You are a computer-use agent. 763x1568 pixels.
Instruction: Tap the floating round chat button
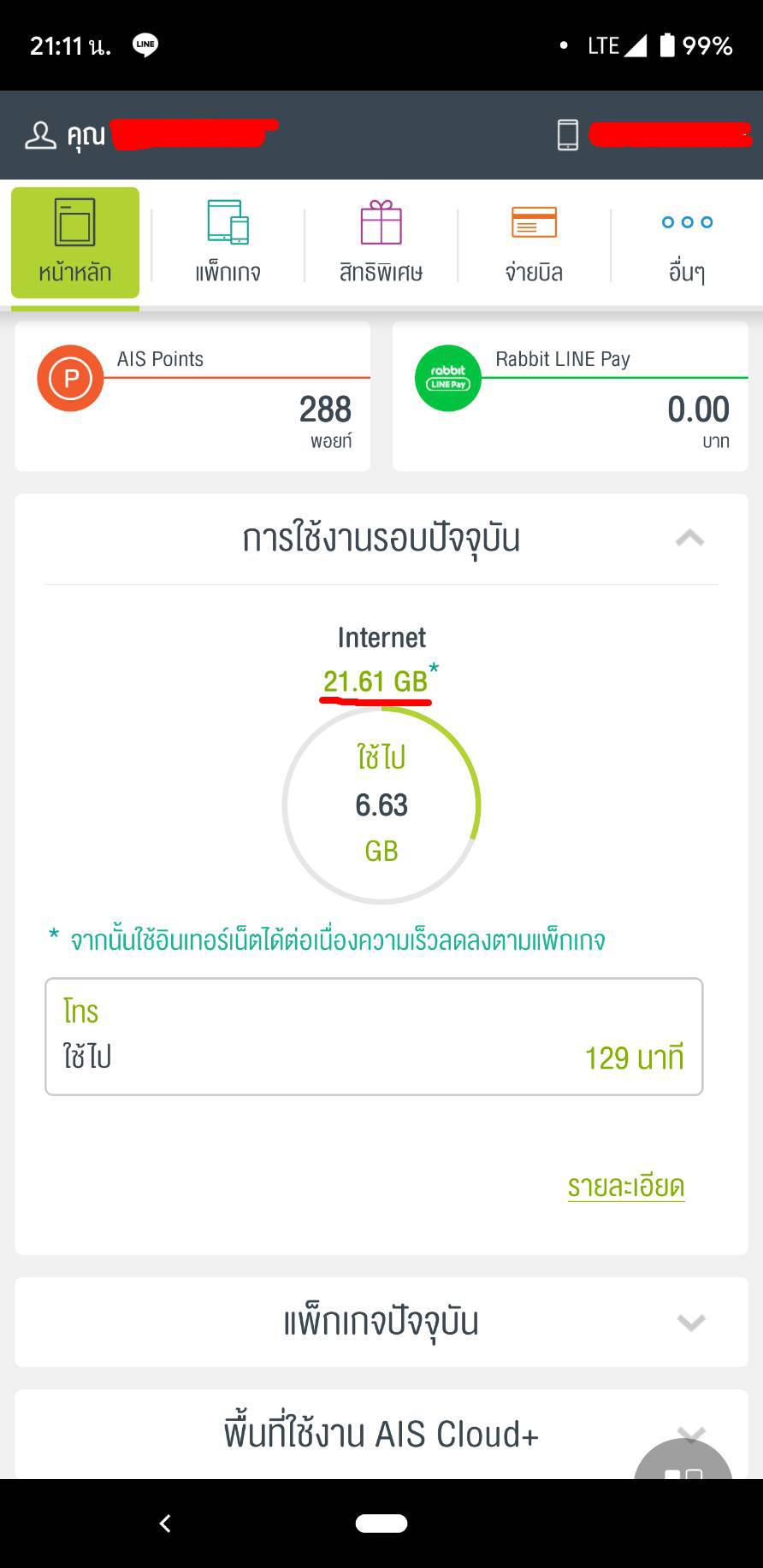[x=683, y=1459]
